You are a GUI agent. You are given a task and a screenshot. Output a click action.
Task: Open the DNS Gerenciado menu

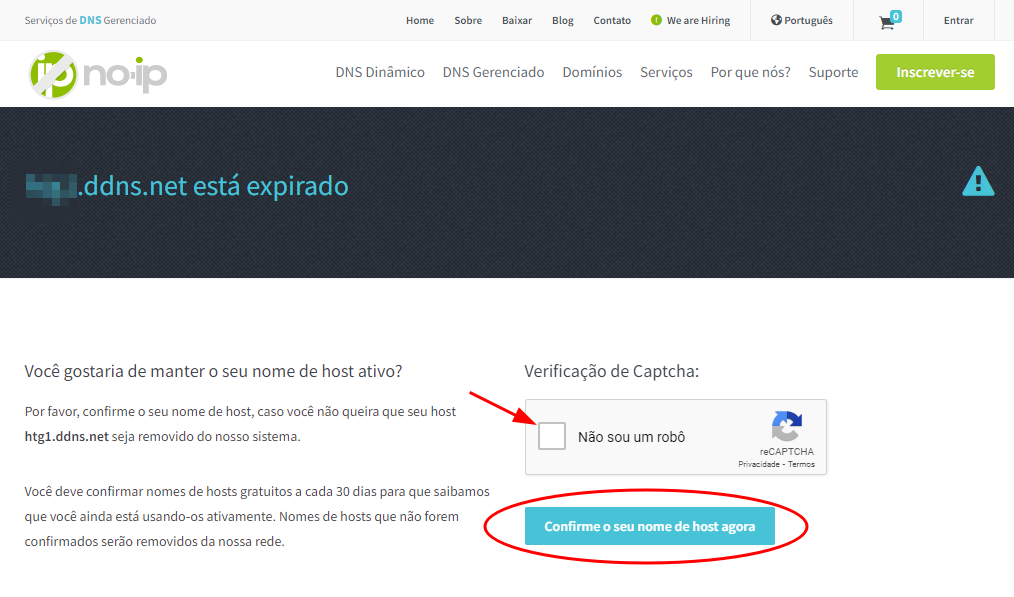(493, 72)
